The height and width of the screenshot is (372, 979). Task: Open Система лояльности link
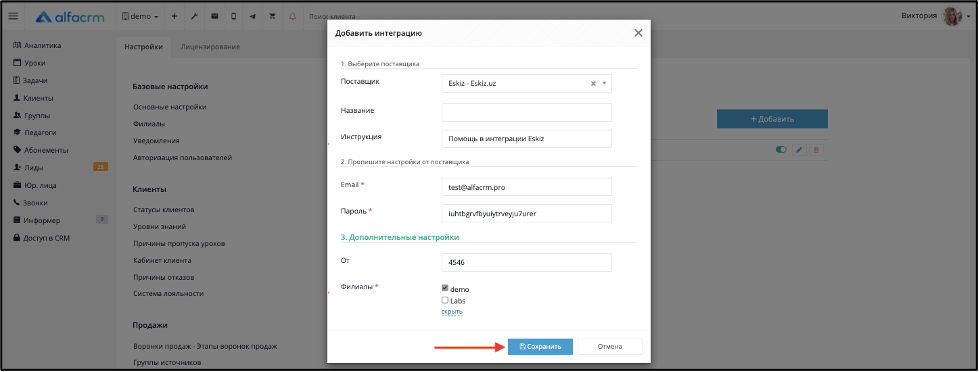168,293
